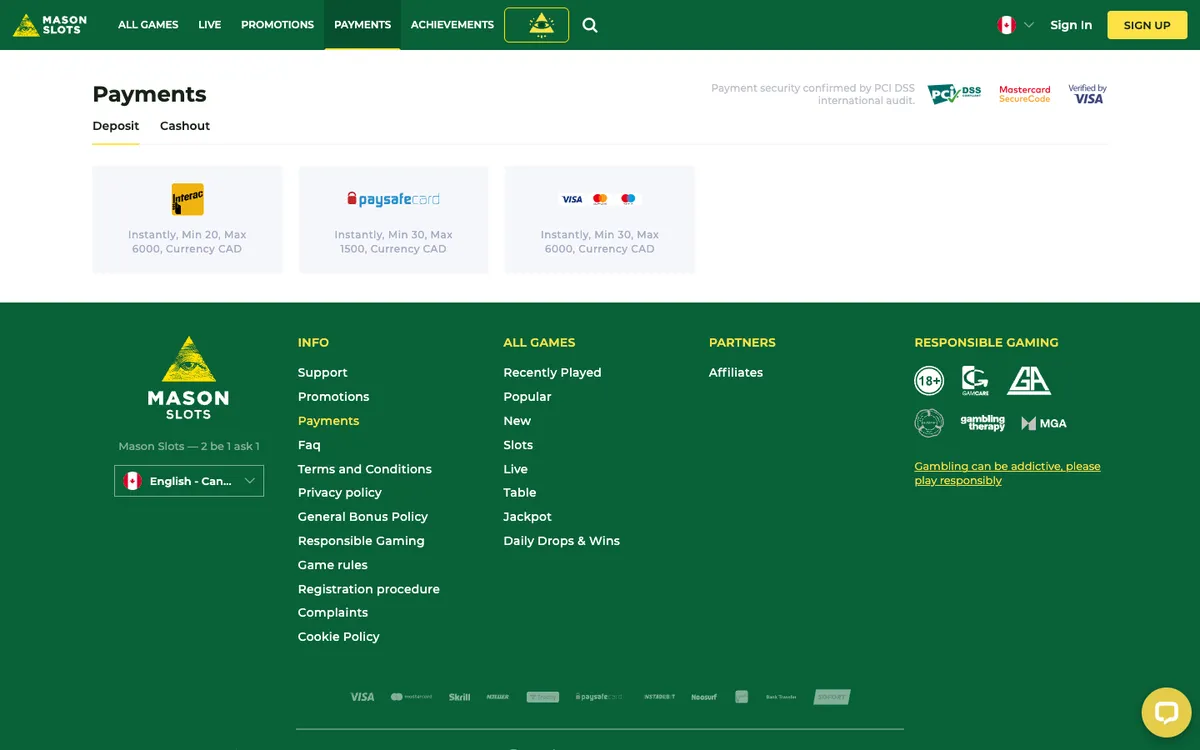Click the Mason Slots footer logo
The image size is (1200, 750).
click(x=188, y=378)
